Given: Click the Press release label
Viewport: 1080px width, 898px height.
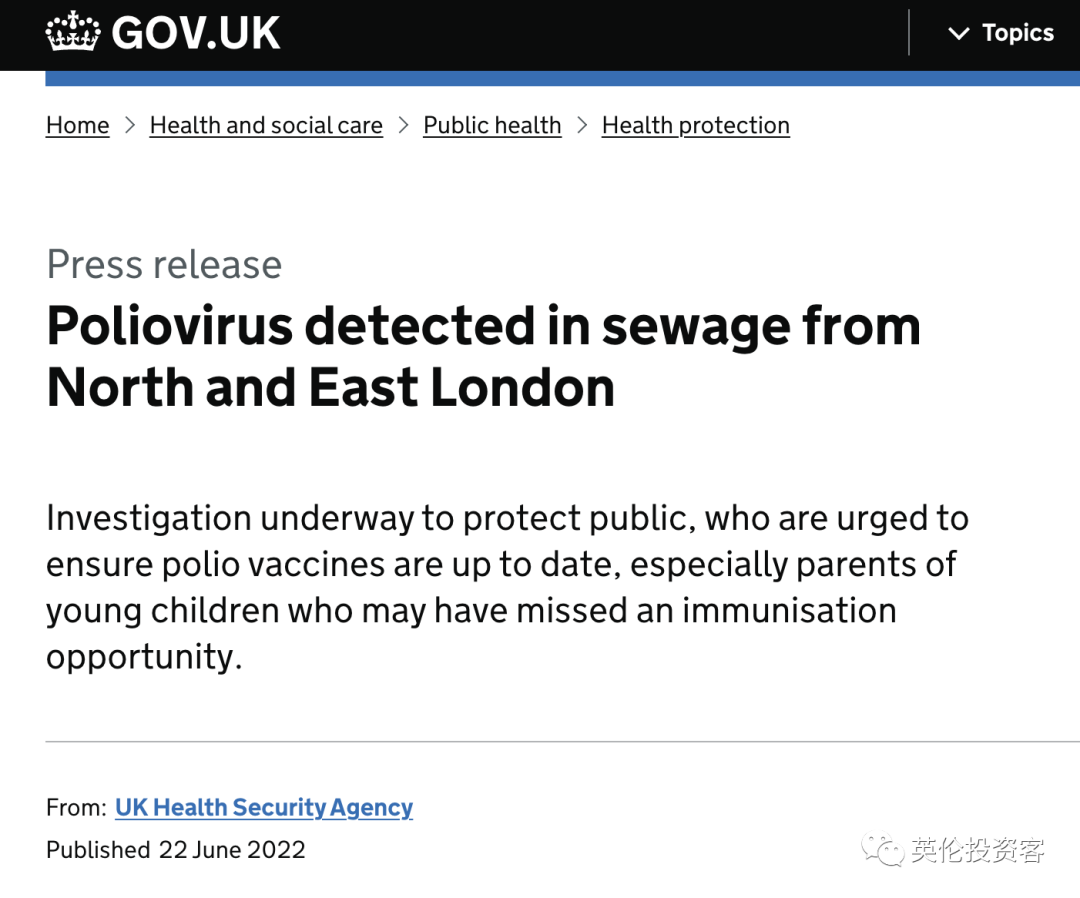Looking at the screenshot, I should click(165, 264).
